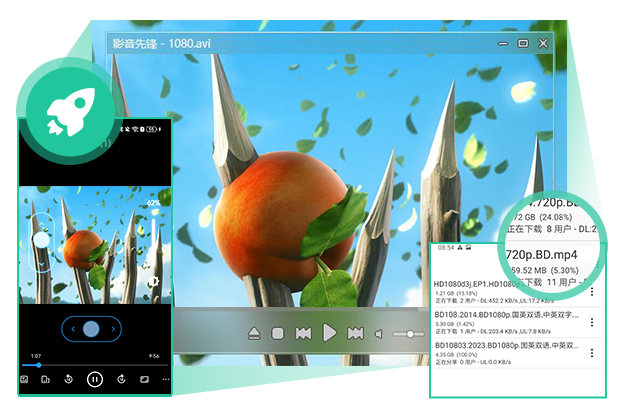Viewport: 618px width, 415px height.
Task: Tap the screen rotation icon on the phone player
Action: pos(45,380)
